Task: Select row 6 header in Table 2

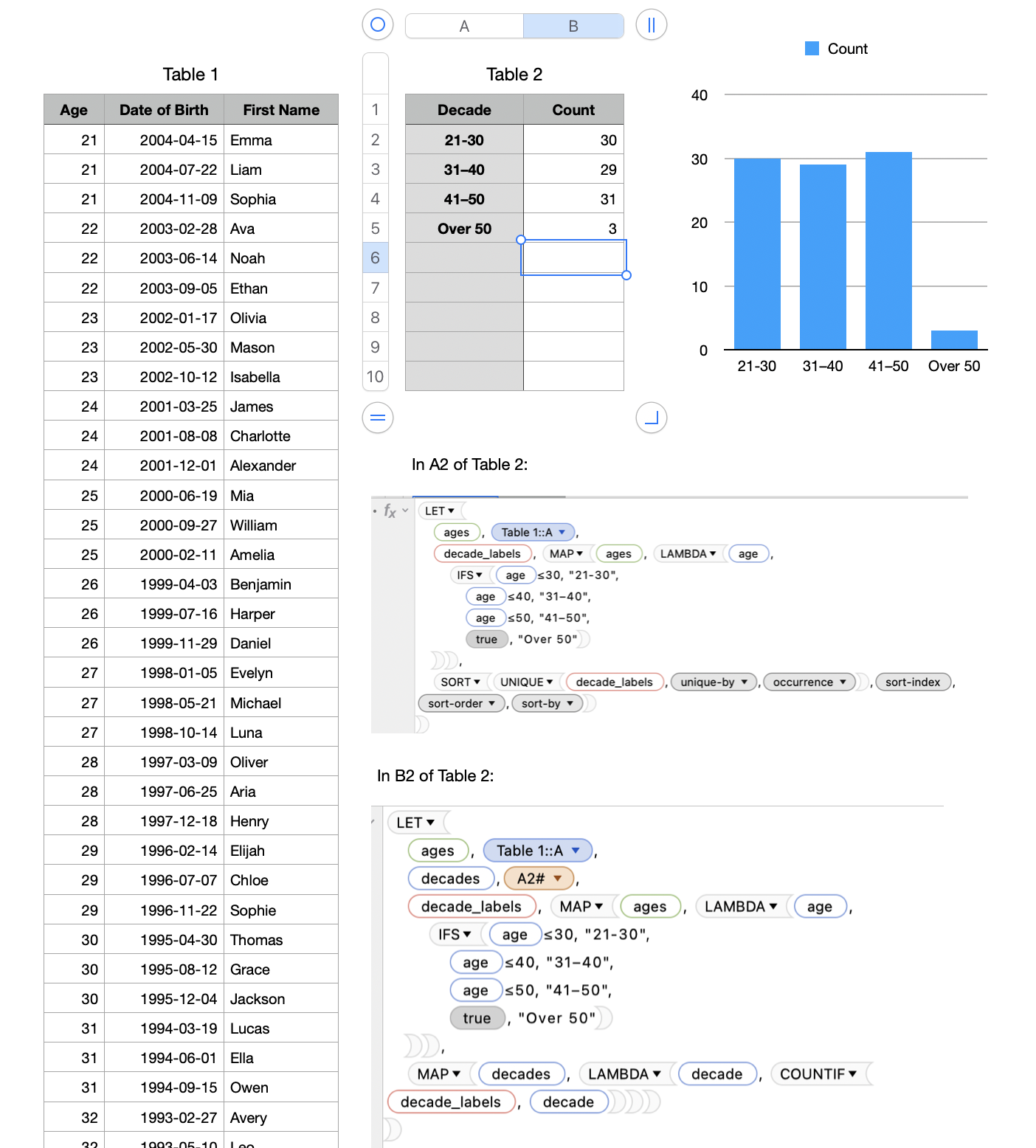Action: (375, 258)
